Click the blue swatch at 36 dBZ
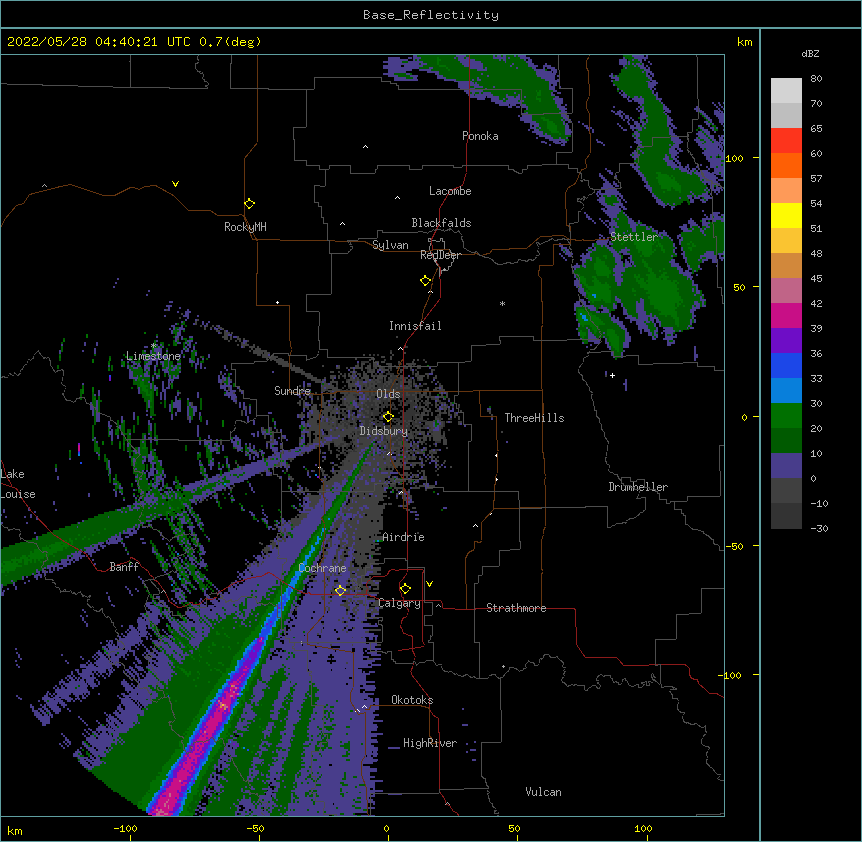Screen dimensions: 862x842 [786, 366]
